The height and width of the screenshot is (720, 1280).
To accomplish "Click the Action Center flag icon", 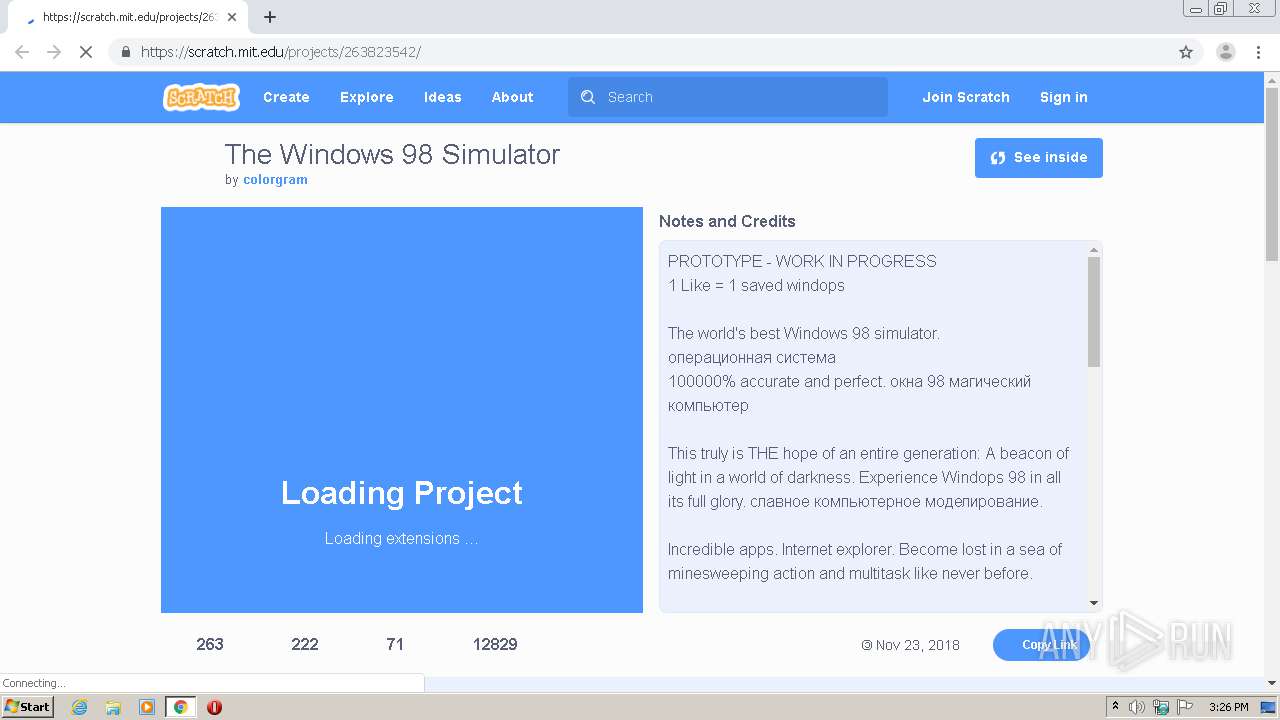I will pyautogui.click(x=1185, y=707).
